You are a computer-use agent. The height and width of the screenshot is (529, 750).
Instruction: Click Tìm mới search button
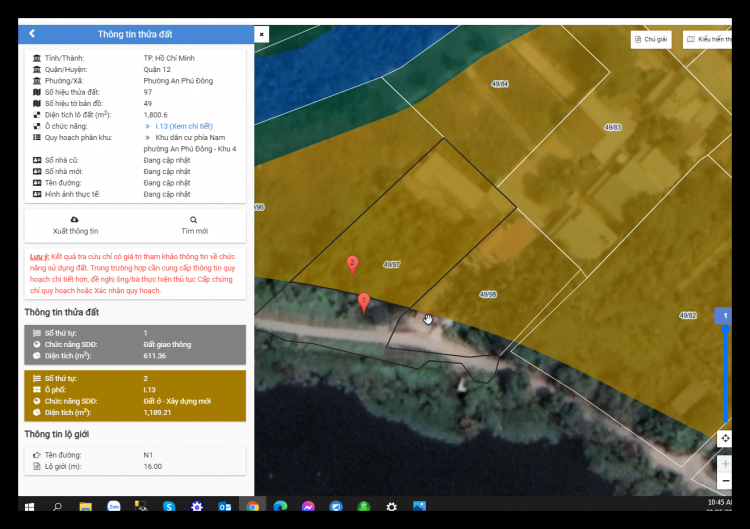point(194,225)
